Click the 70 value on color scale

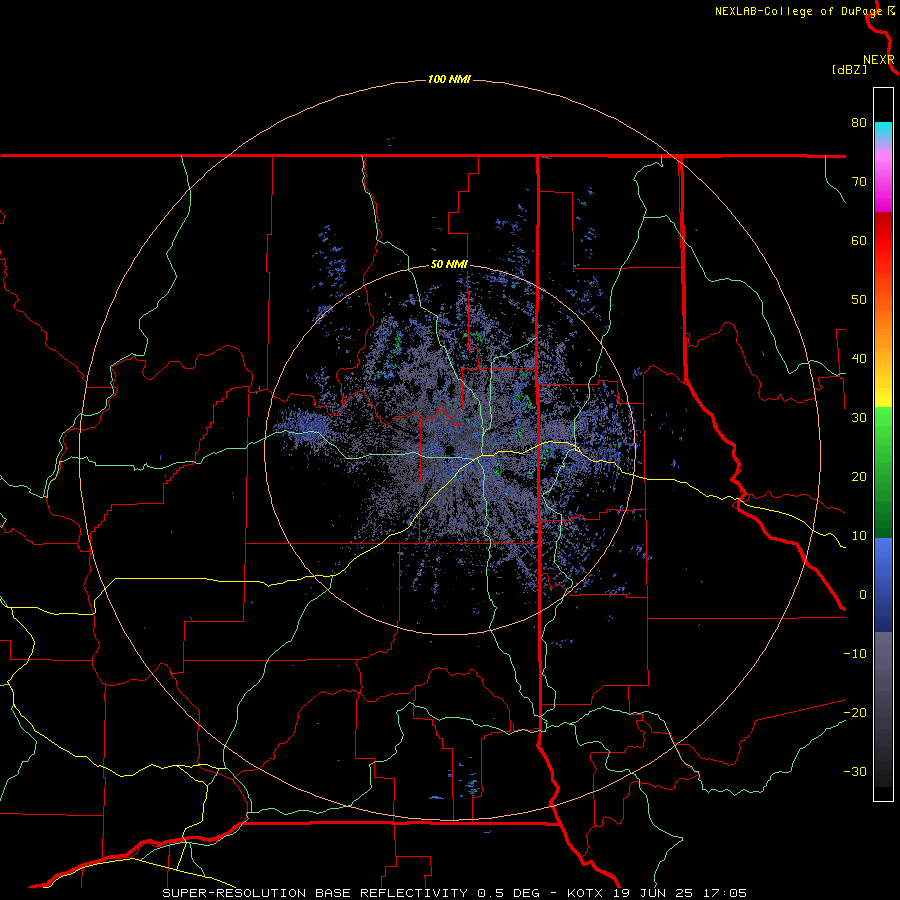tap(859, 182)
